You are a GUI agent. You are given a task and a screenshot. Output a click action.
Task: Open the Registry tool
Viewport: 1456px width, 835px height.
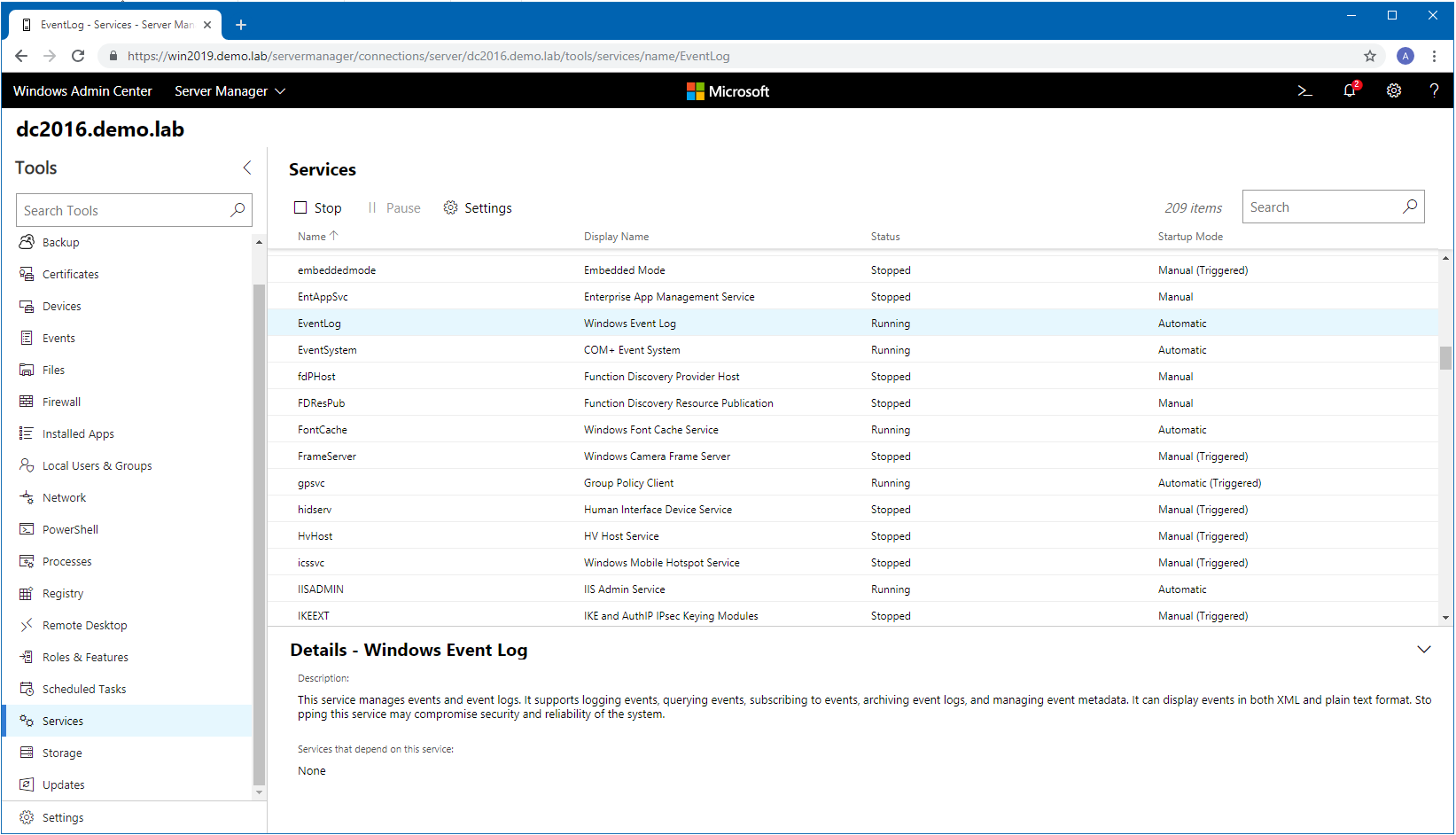click(62, 593)
